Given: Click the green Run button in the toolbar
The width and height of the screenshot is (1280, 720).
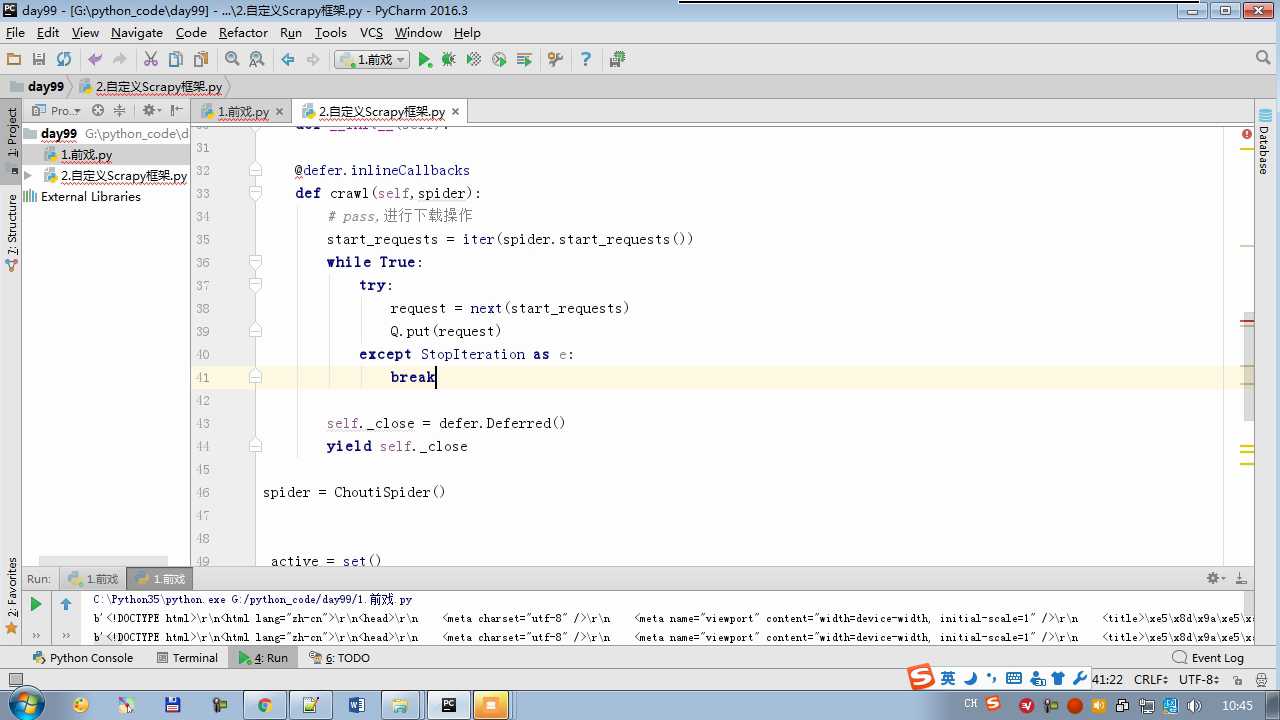Looking at the screenshot, I should coord(425,59).
